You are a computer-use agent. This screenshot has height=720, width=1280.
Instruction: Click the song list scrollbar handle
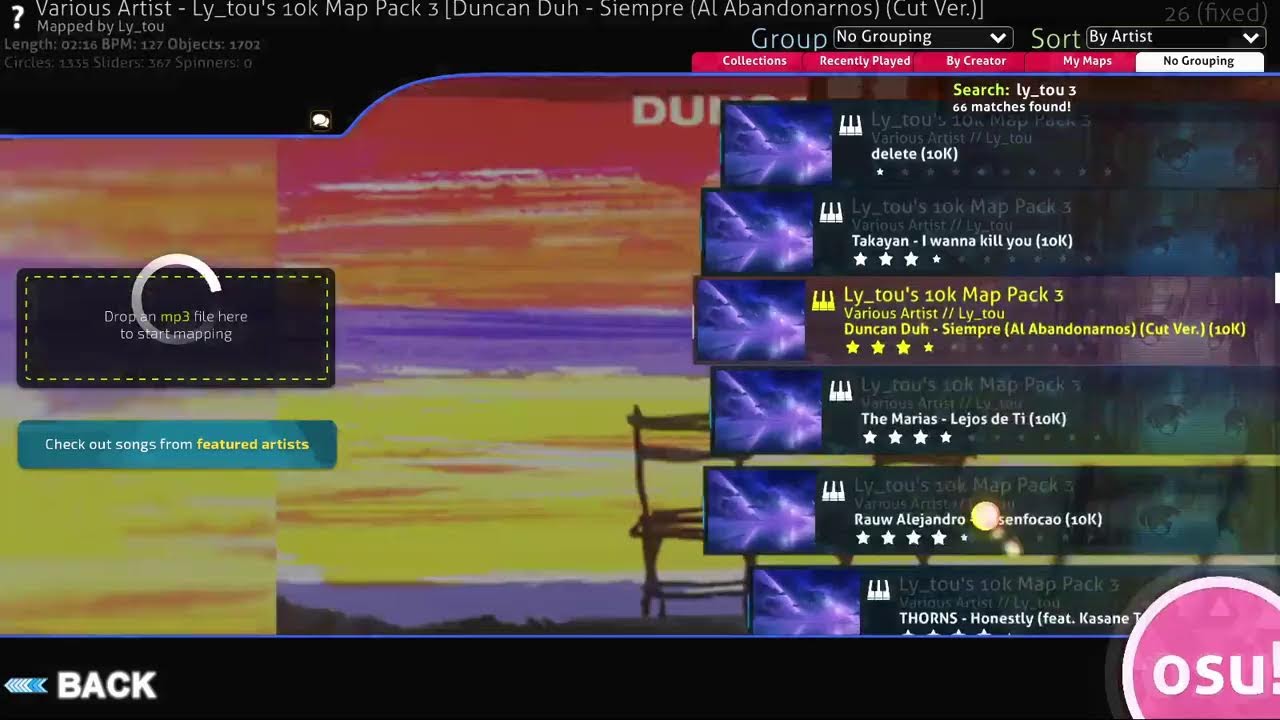(x=1277, y=288)
